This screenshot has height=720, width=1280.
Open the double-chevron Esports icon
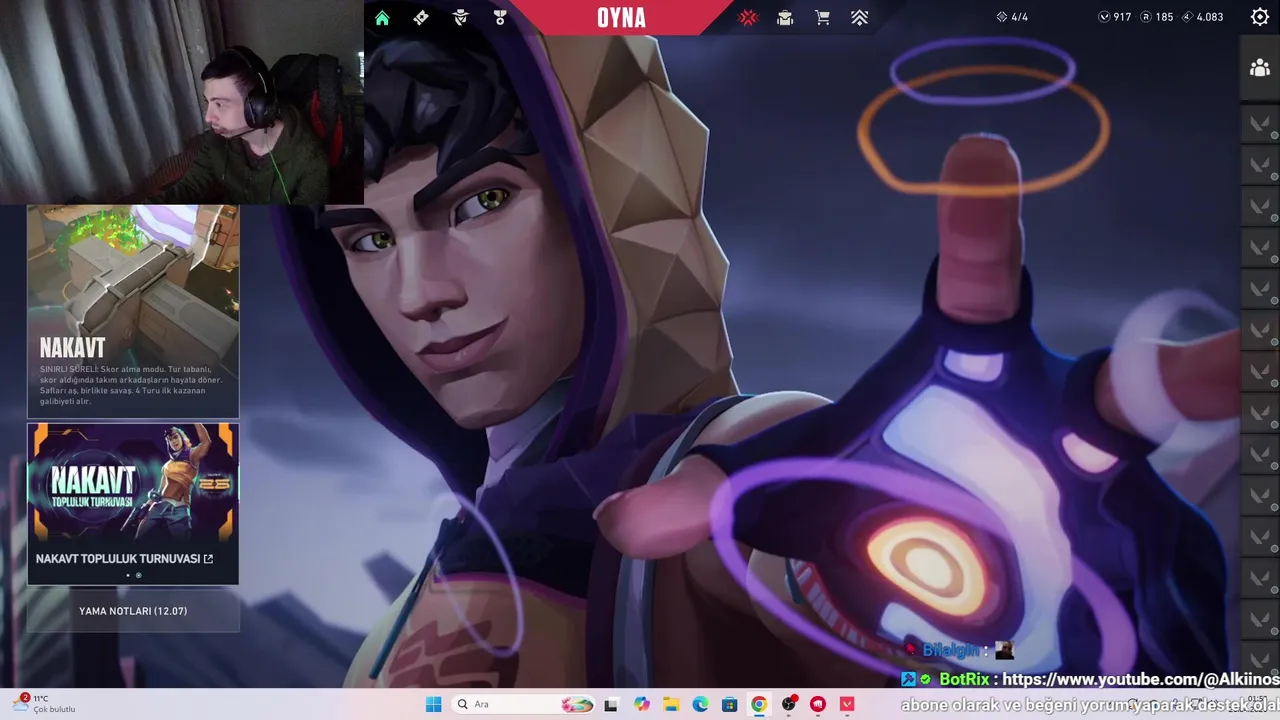coord(859,17)
